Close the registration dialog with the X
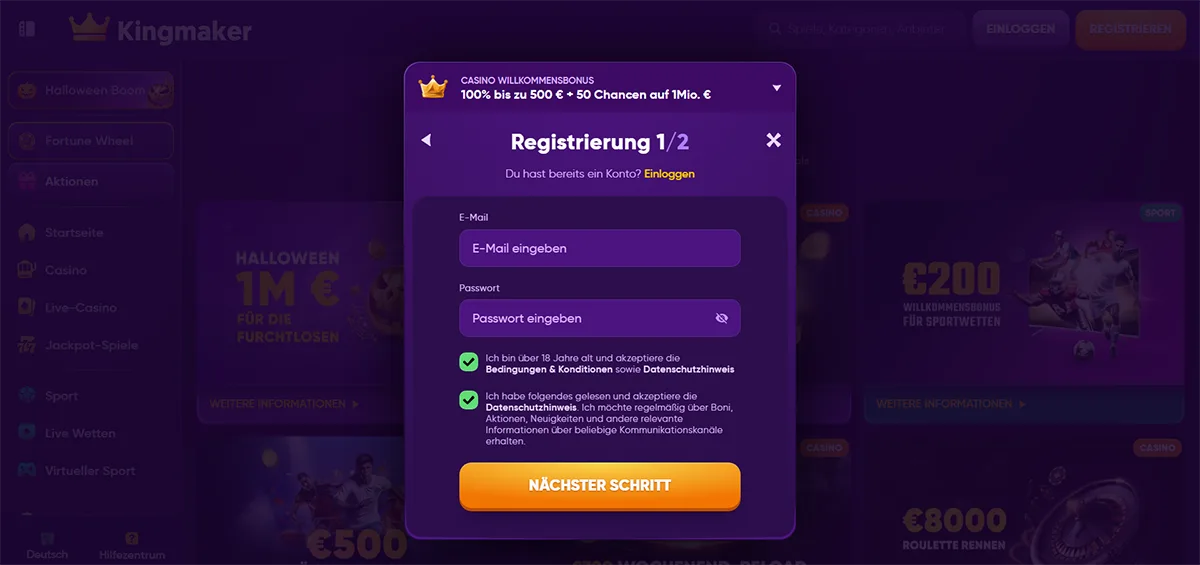The image size is (1200, 565). pyautogui.click(x=773, y=140)
